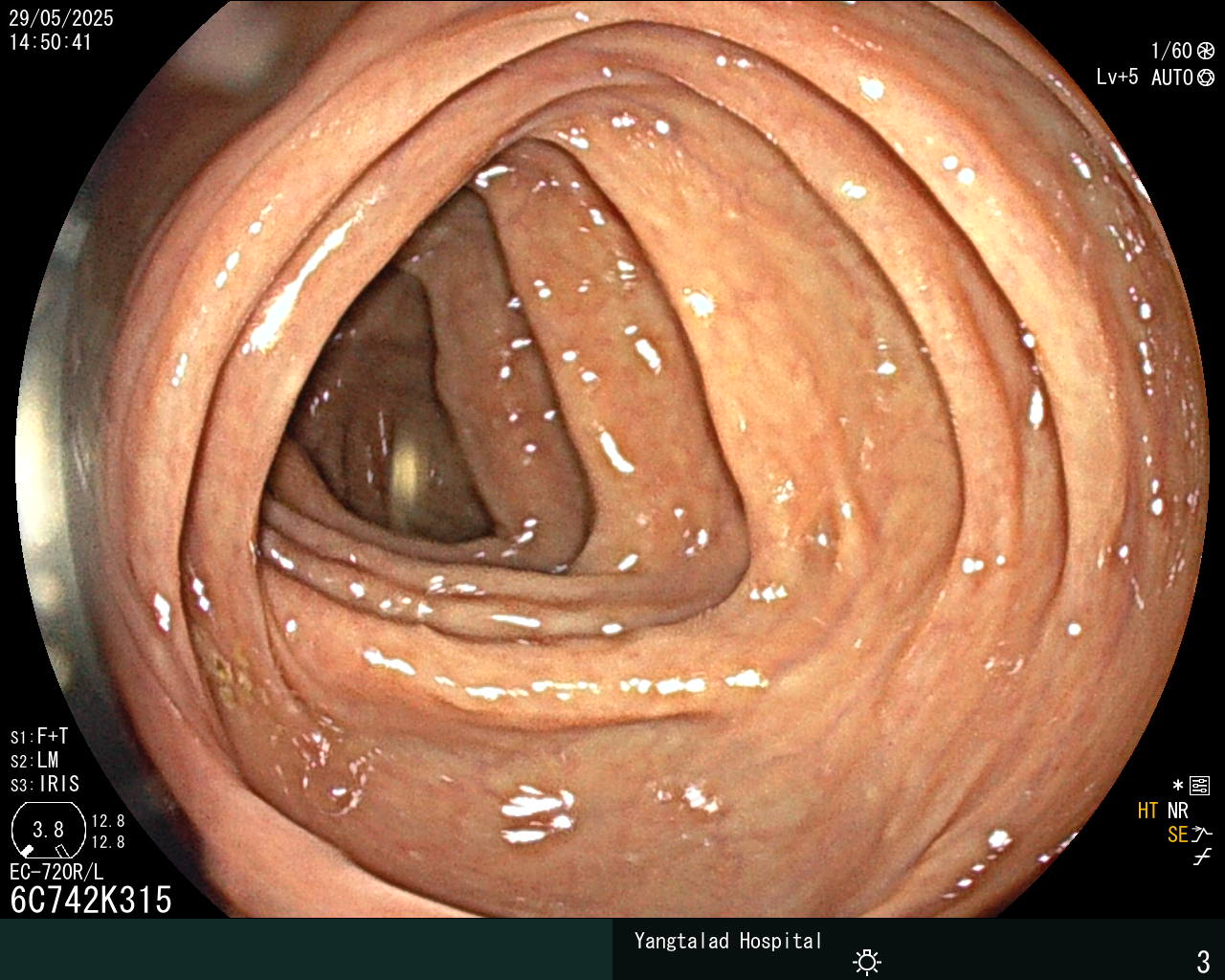The width and height of the screenshot is (1225, 980).
Task: Click the S2:LM switch assignment
Action: tap(34, 761)
